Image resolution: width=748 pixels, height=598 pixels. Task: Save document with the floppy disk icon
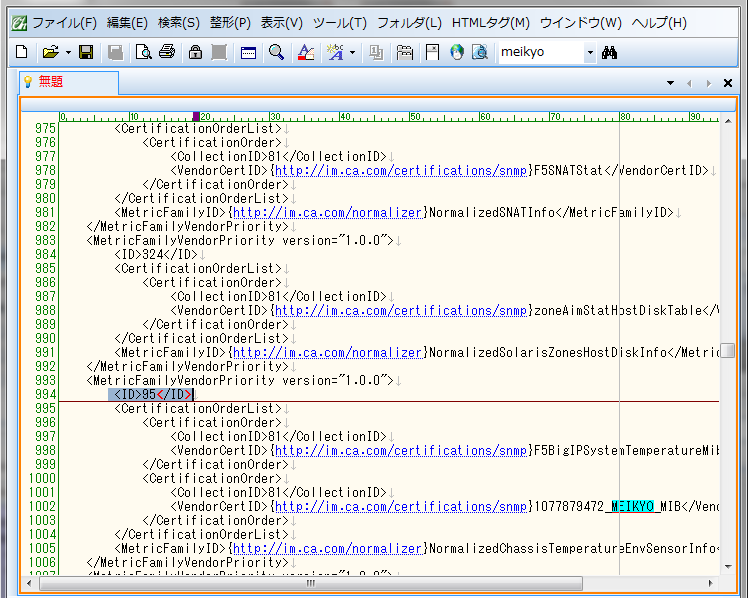pyautogui.click(x=86, y=52)
